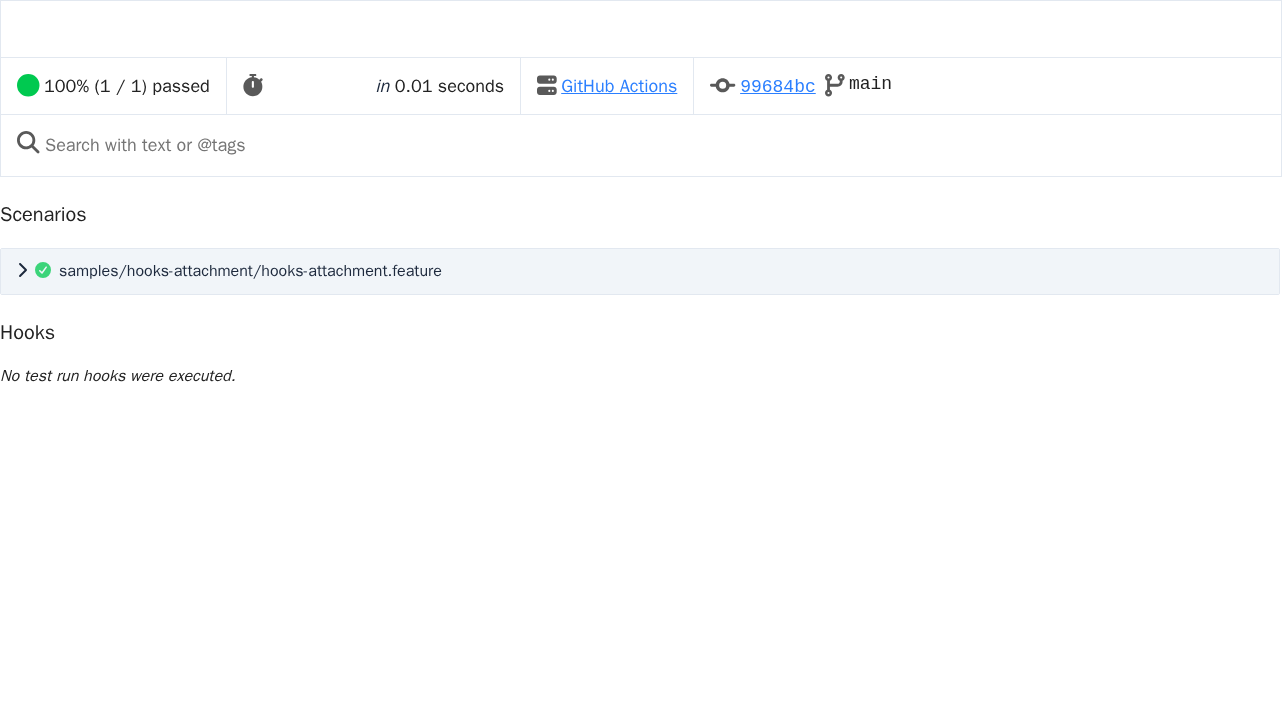Viewport: 1282px width, 720px height.
Task: Click the git branch icon
Action: pyautogui.click(x=834, y=85)
